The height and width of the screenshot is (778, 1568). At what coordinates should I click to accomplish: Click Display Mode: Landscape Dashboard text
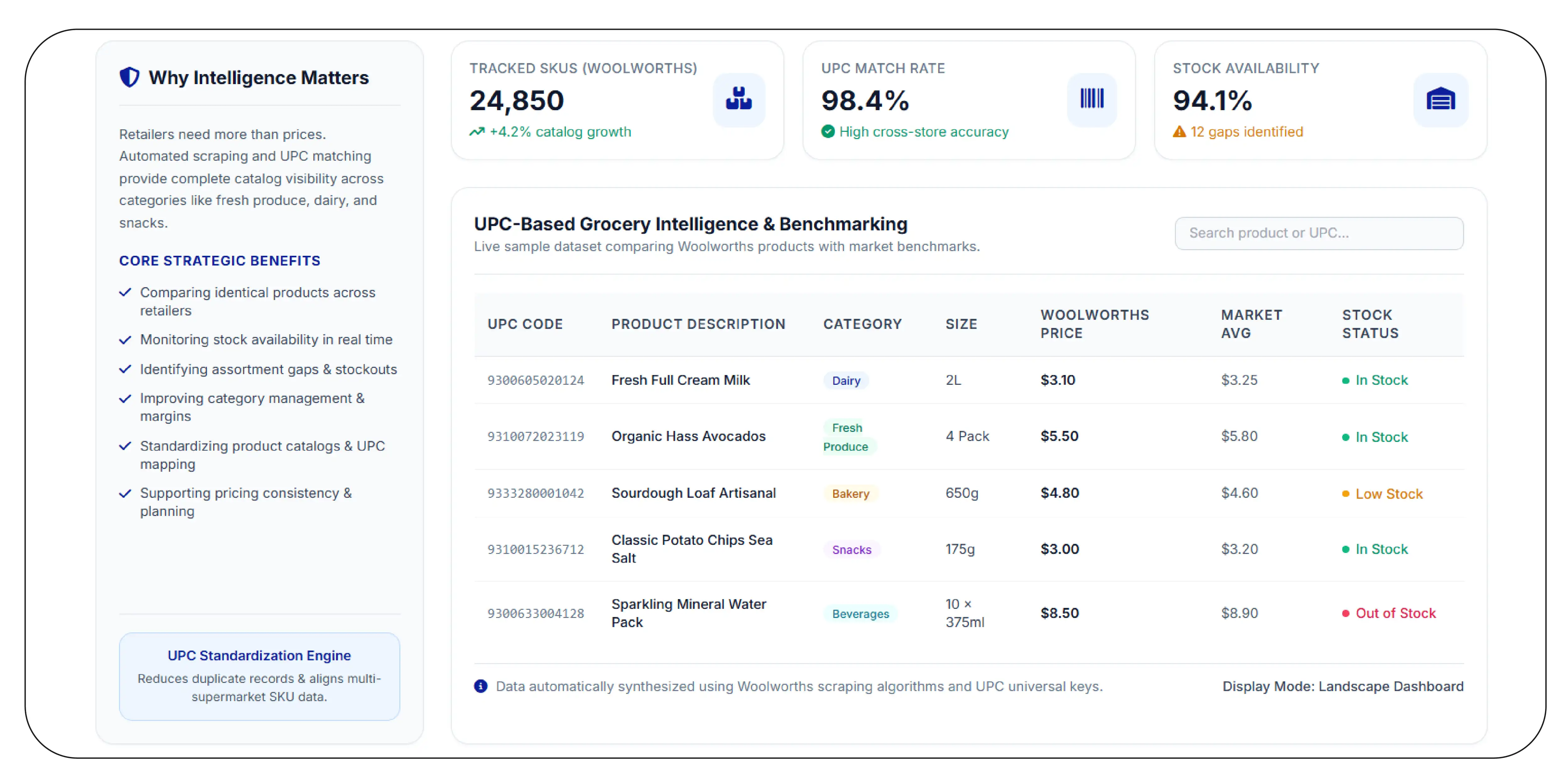pos(1343,686)
